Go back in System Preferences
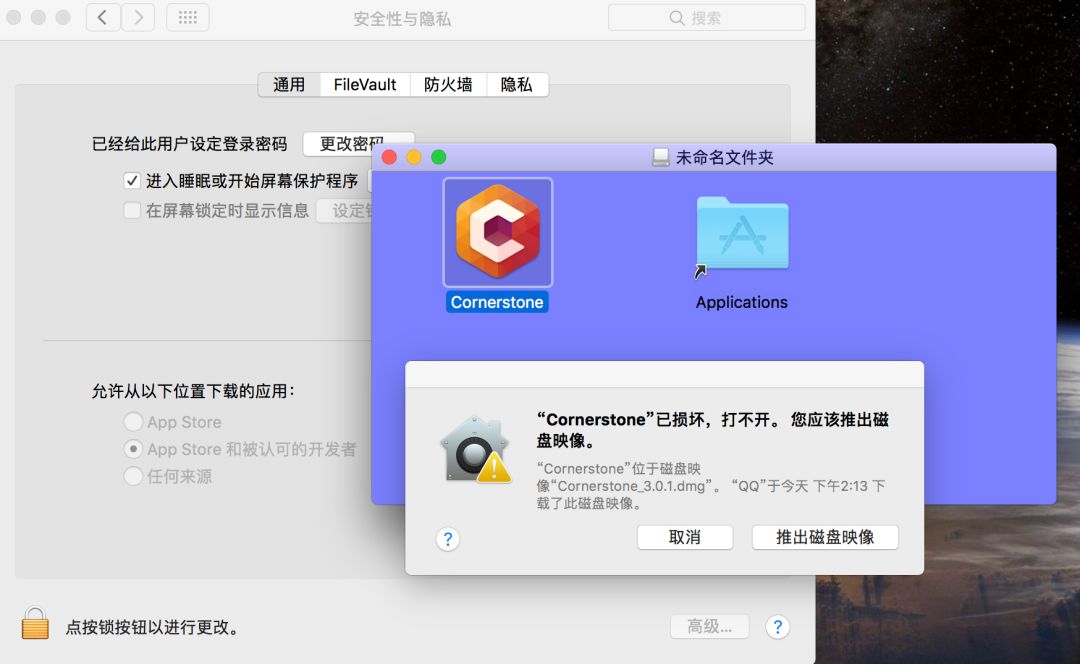The image size is (1080, 664). point(103,17)
